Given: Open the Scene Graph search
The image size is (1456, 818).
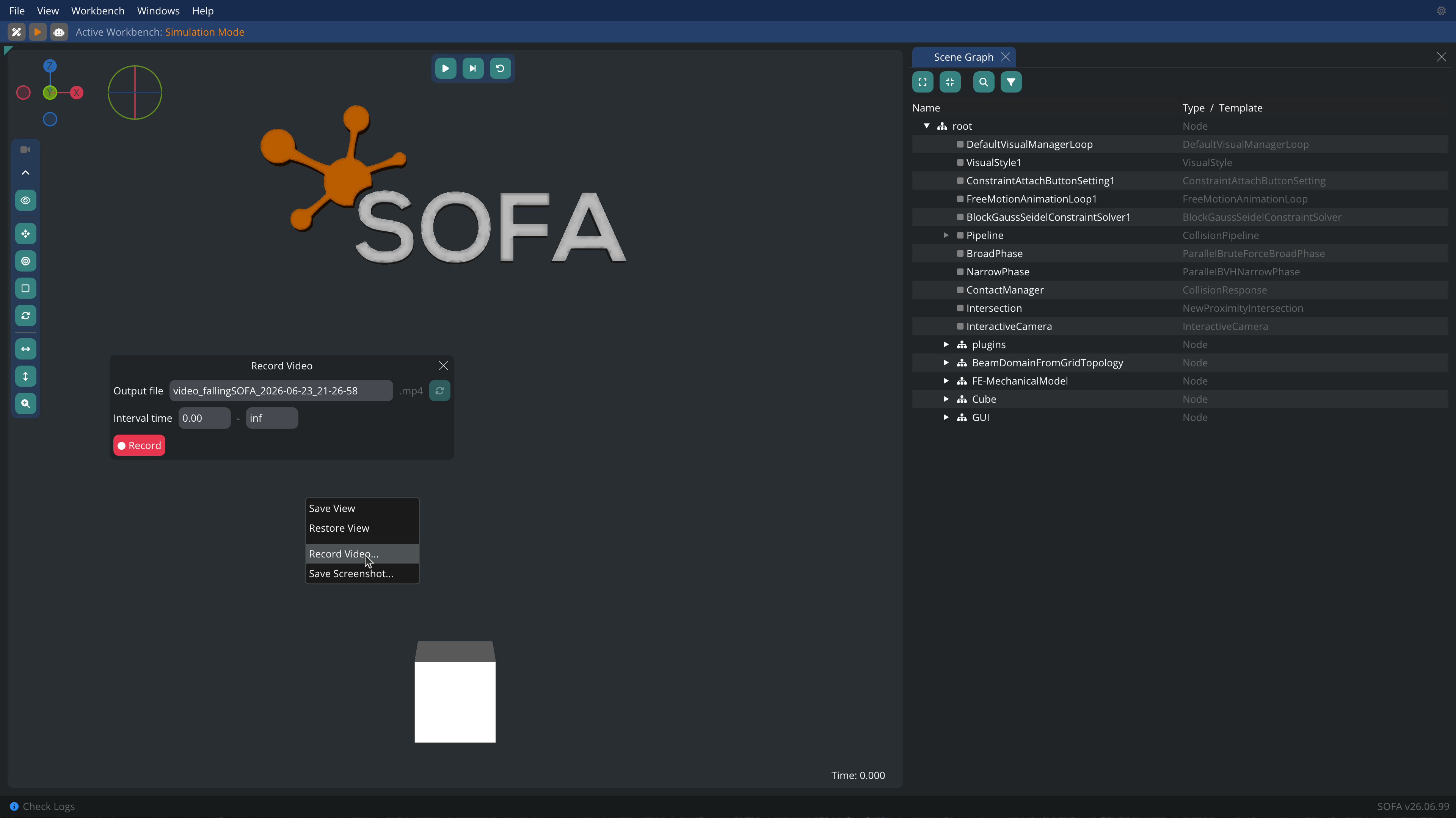Looking at the screenshot, I should pos(984,82).
